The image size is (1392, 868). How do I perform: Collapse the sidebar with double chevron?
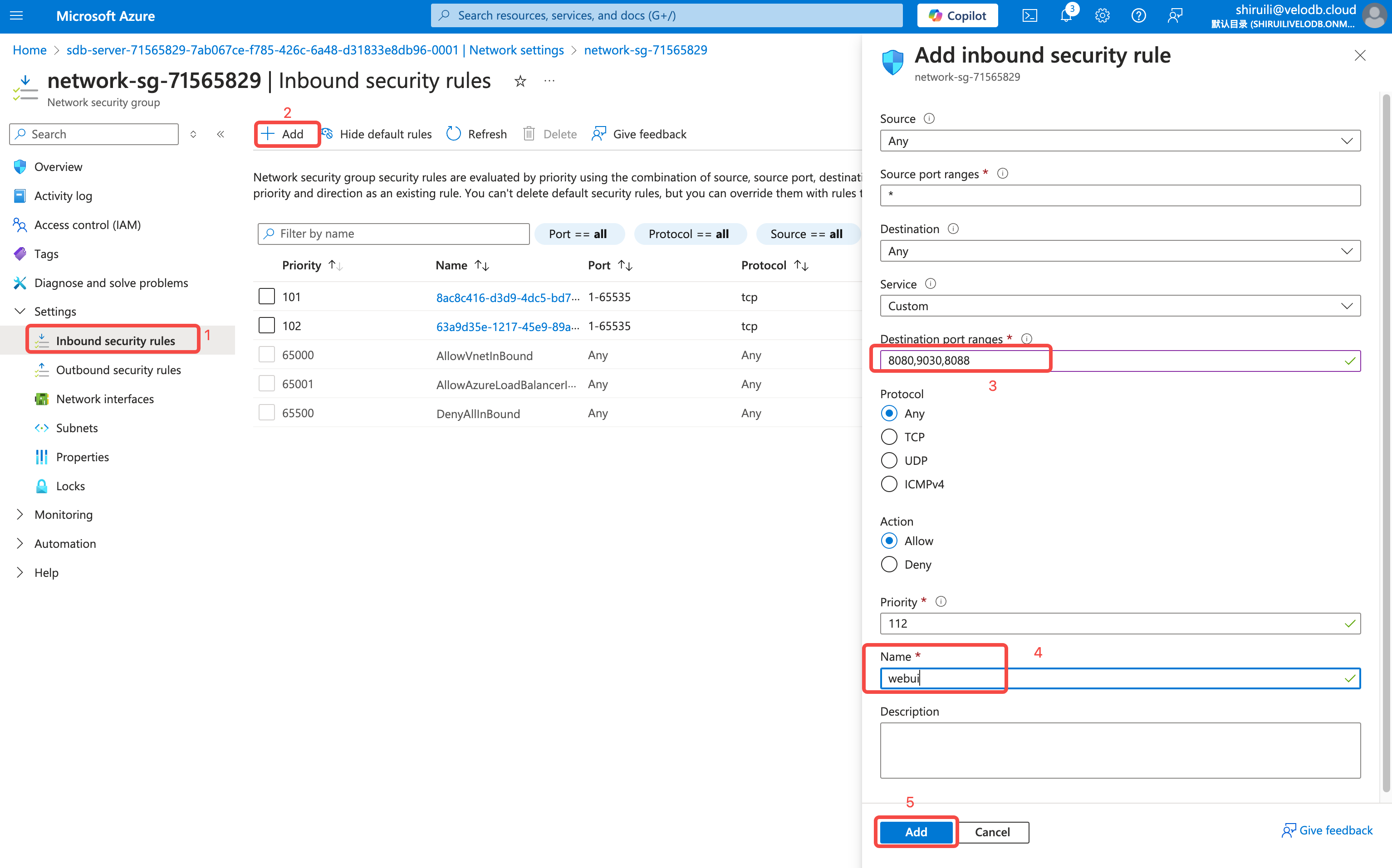221,134
